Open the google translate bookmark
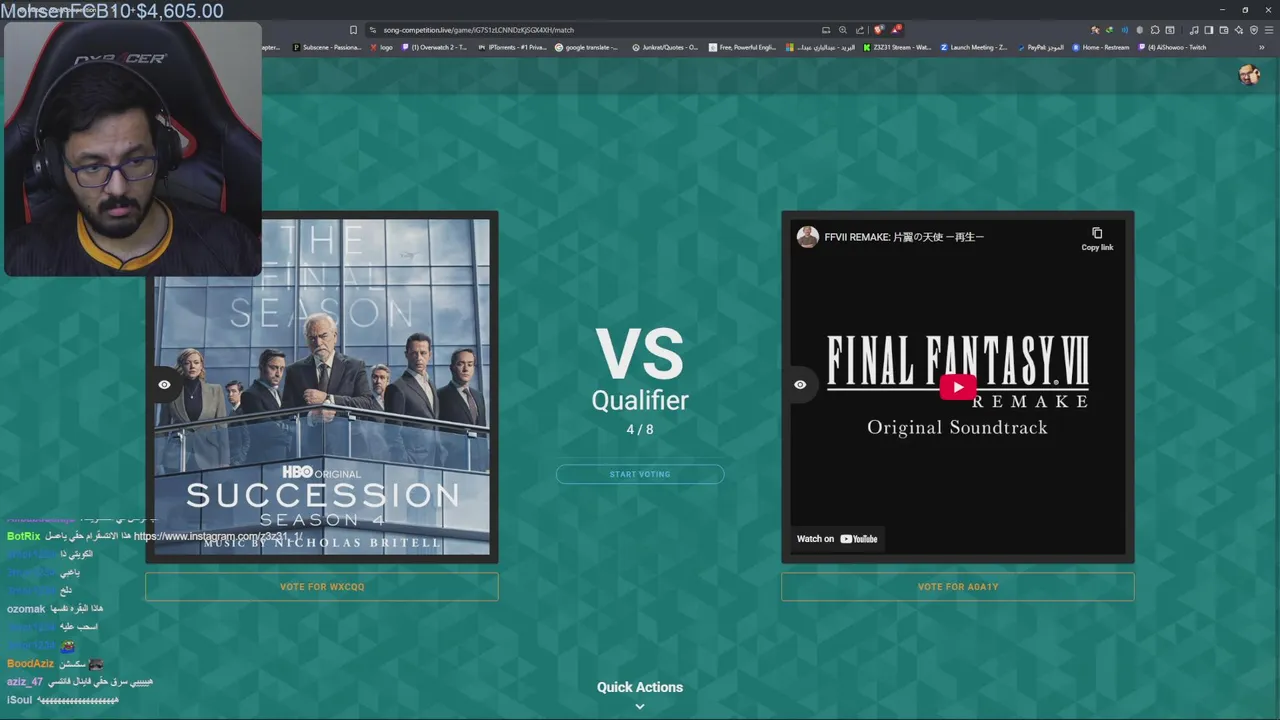 pos(587,47)
